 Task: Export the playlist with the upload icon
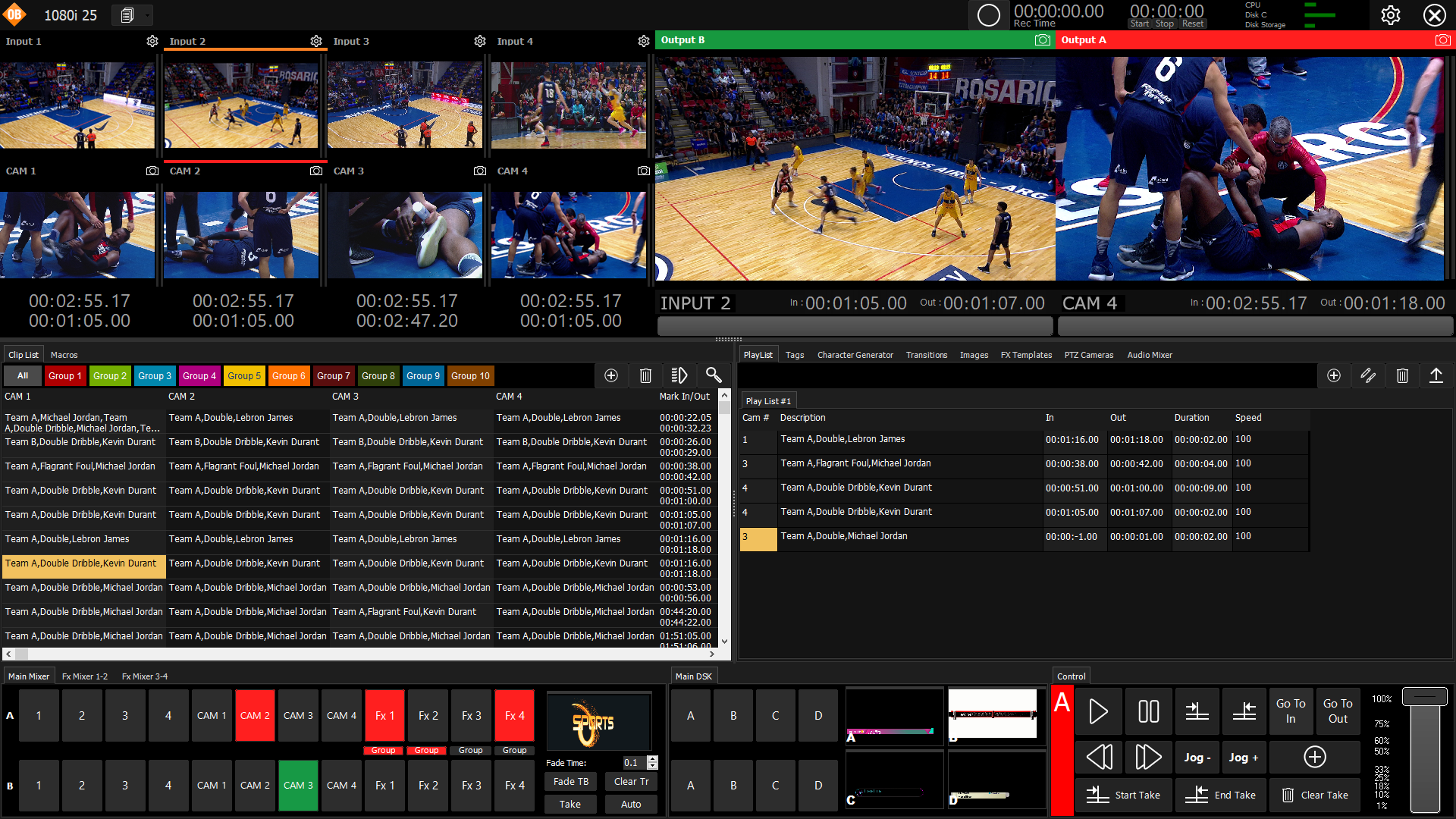pyautogui.click(x=1436, y=375)
